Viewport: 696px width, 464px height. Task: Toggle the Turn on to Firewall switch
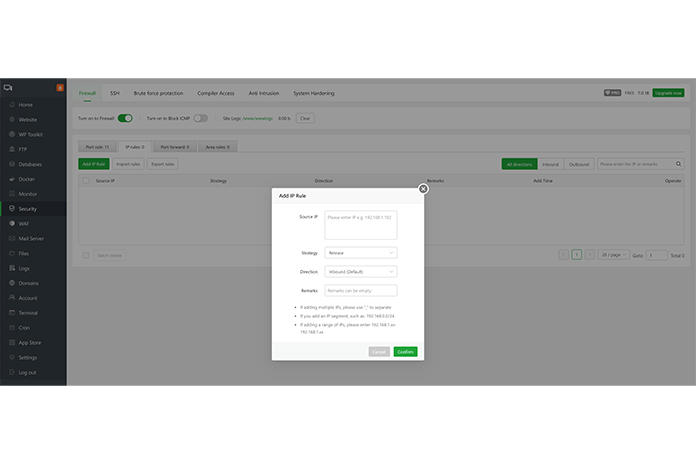[125, 118]
